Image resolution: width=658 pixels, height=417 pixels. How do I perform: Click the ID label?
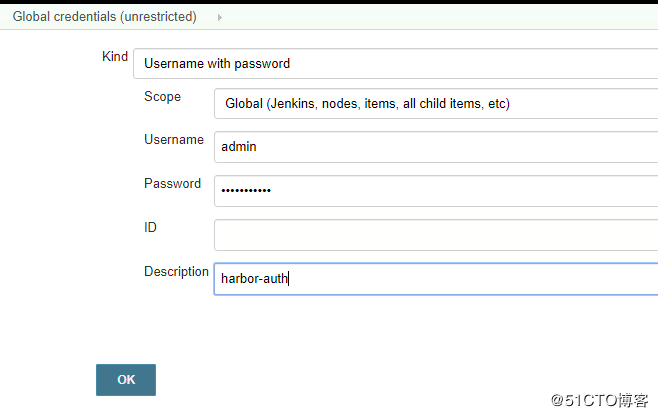click(150, 228)
